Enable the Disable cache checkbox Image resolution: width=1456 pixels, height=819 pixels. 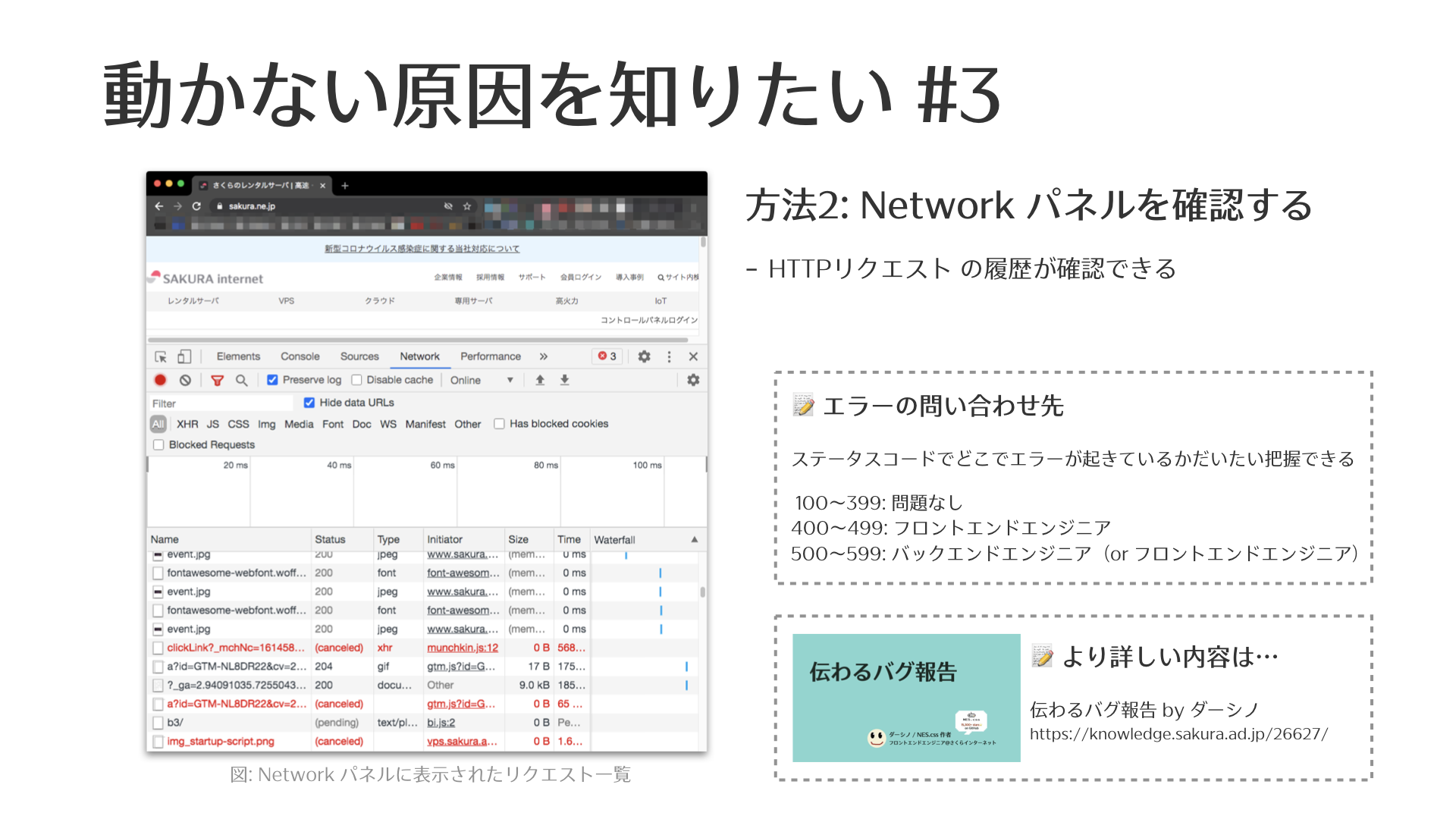pyautogui.click(x=356, y=380)
